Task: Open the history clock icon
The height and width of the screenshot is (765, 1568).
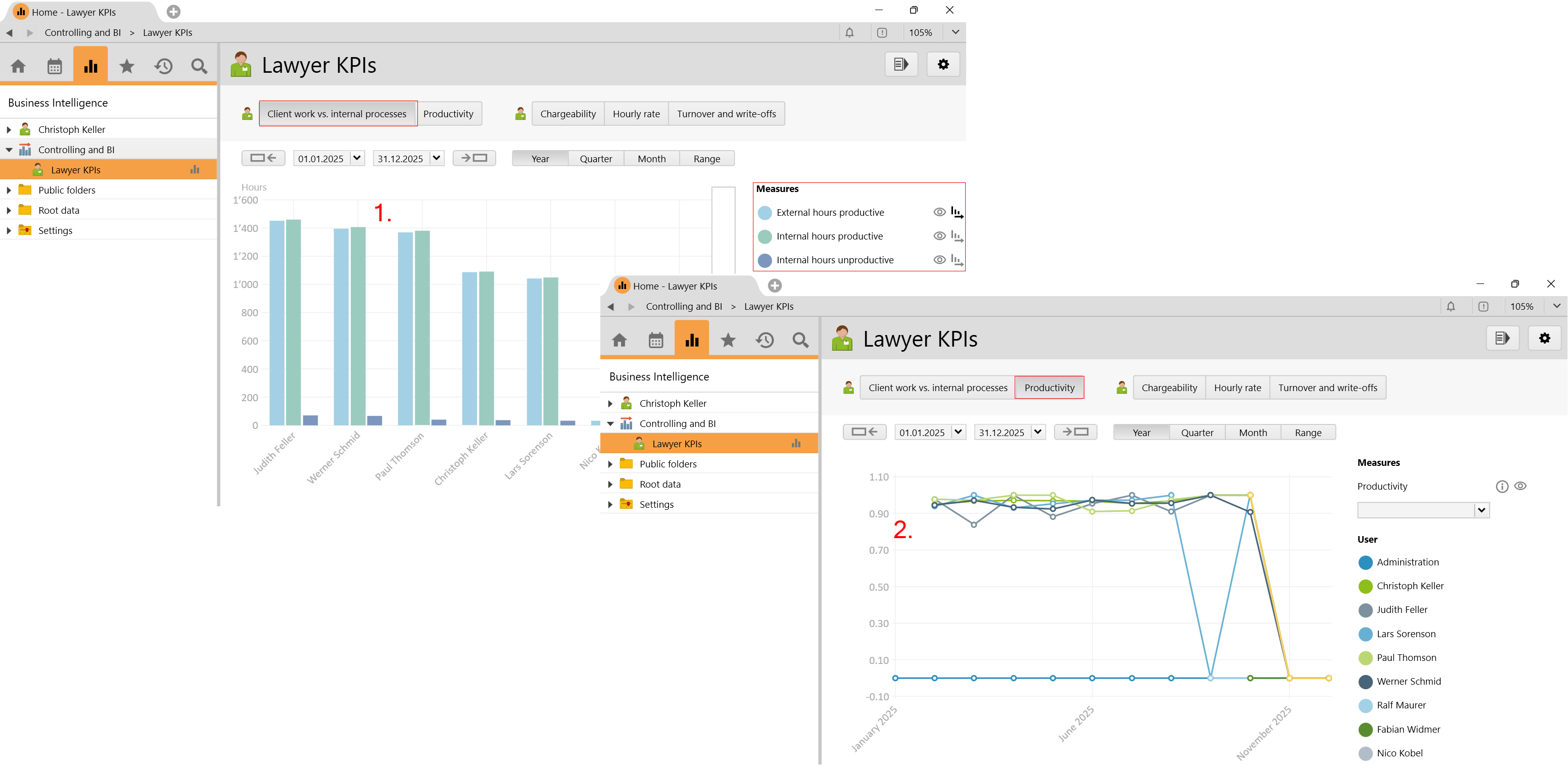Action: click(x=163, y=66)
